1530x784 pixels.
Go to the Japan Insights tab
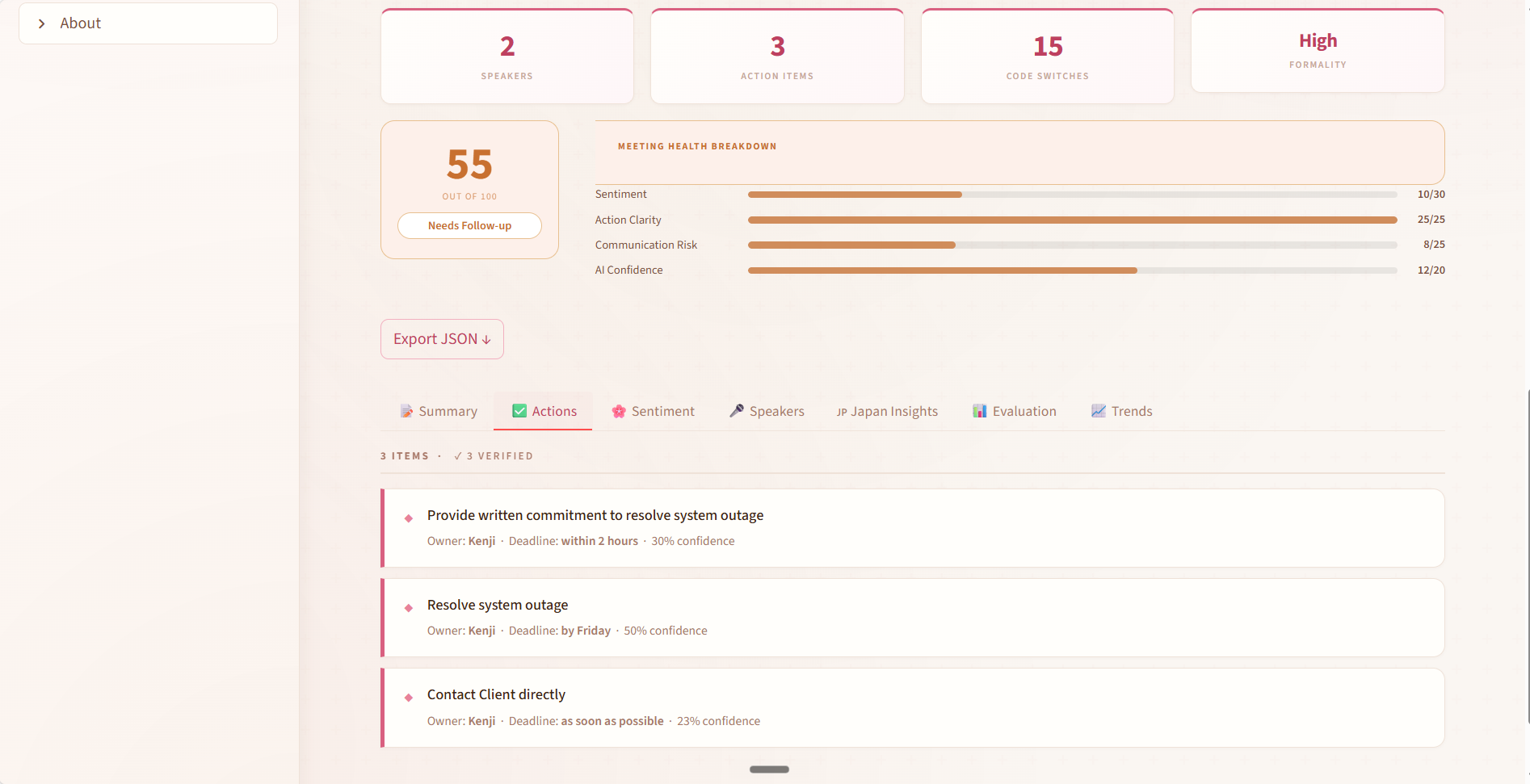click(887, 411)
